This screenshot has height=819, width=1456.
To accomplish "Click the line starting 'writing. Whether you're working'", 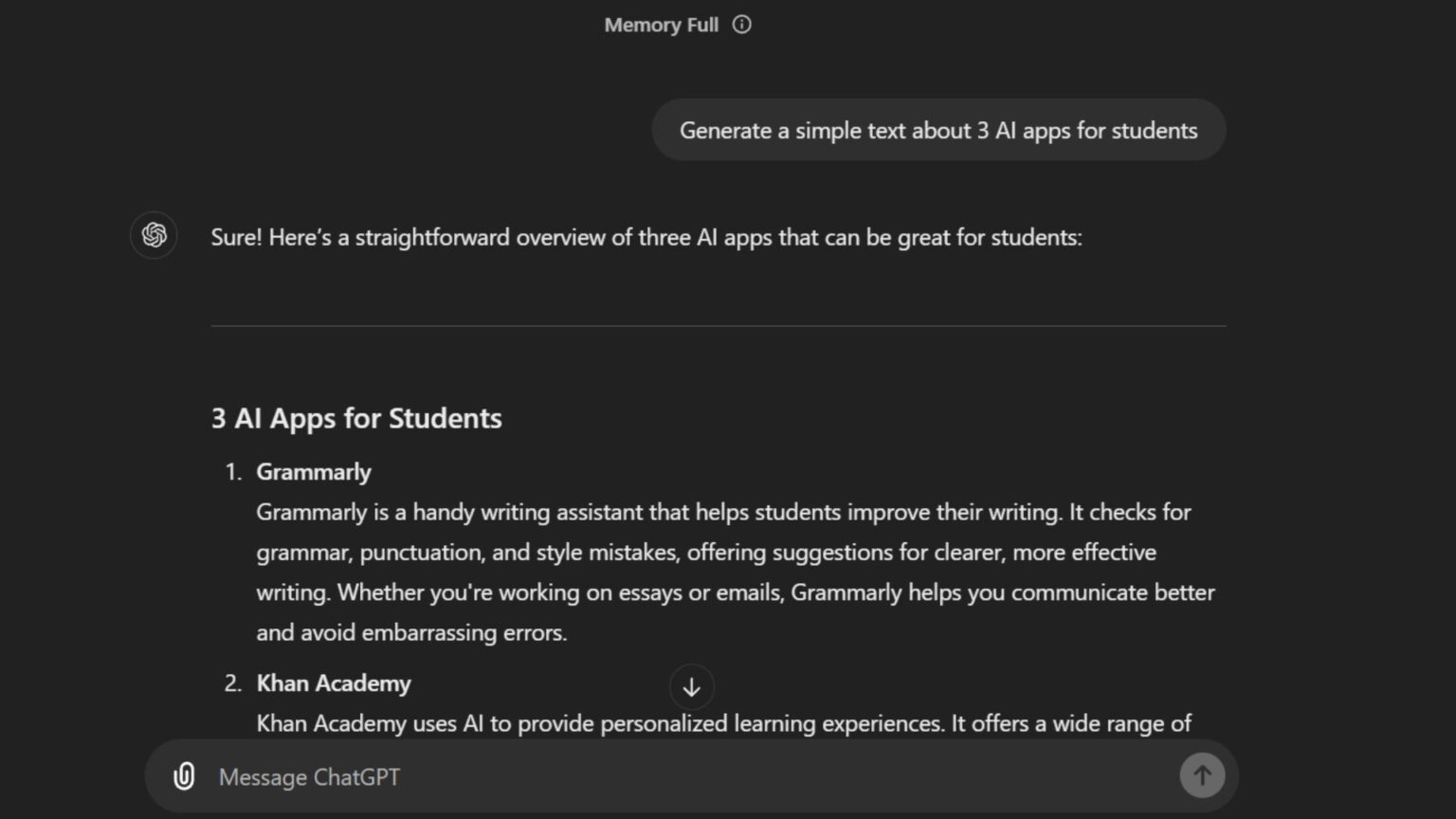I will (x=736, y=592).
